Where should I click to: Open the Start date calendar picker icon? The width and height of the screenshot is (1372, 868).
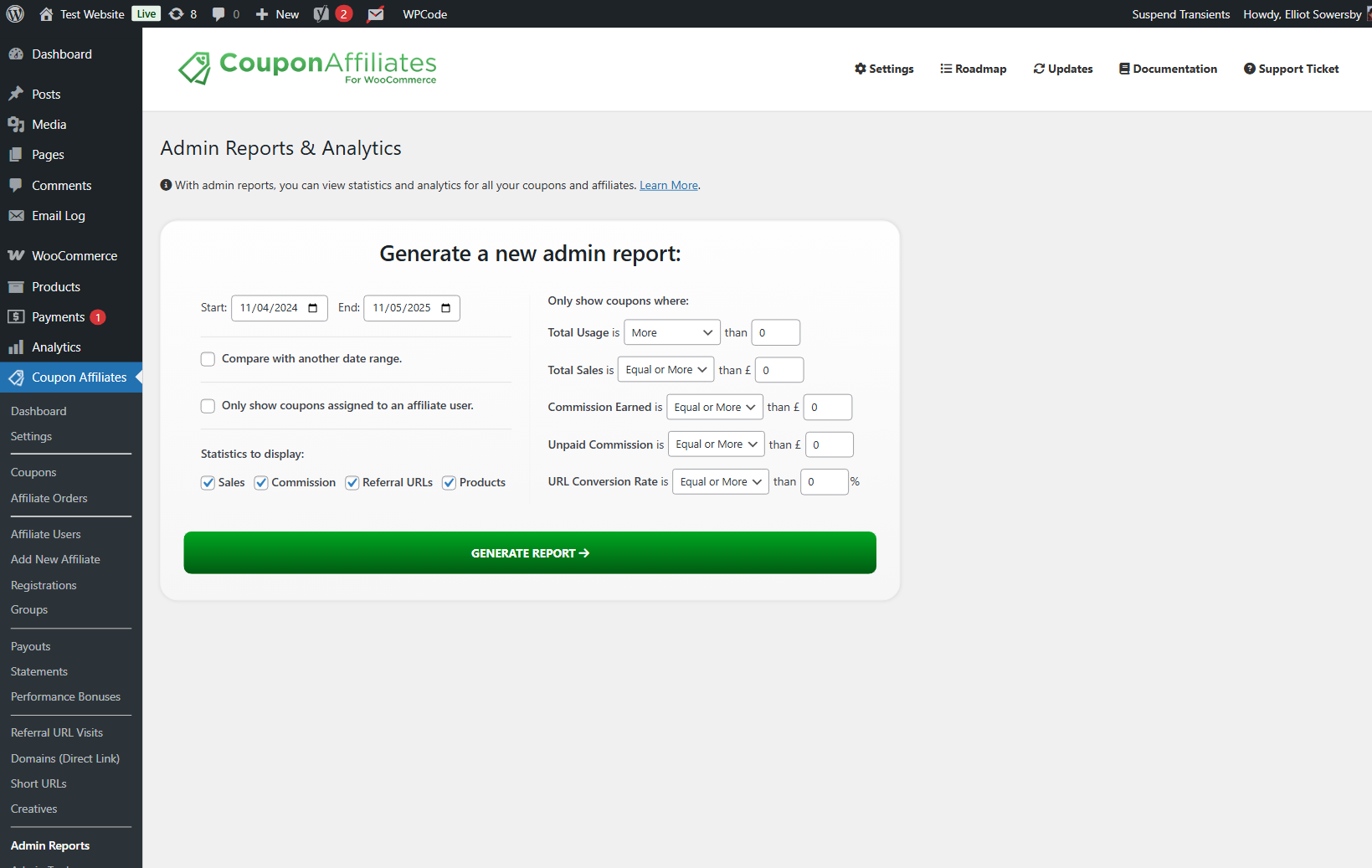click(x=312, y=308)
